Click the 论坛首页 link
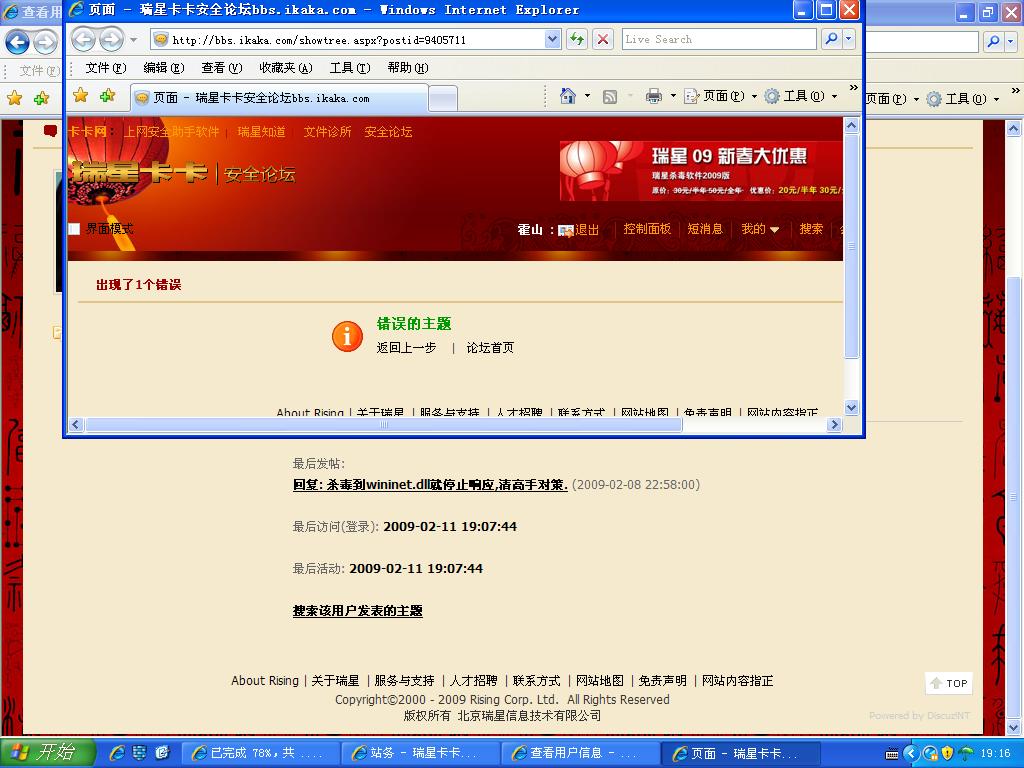The width and height of the screenshot is (1024, 768). pyautogui.click(x=490, y=348)
